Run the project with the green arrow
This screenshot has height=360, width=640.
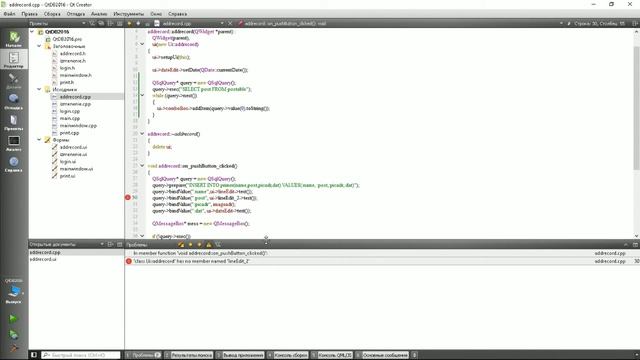(13, 318)
